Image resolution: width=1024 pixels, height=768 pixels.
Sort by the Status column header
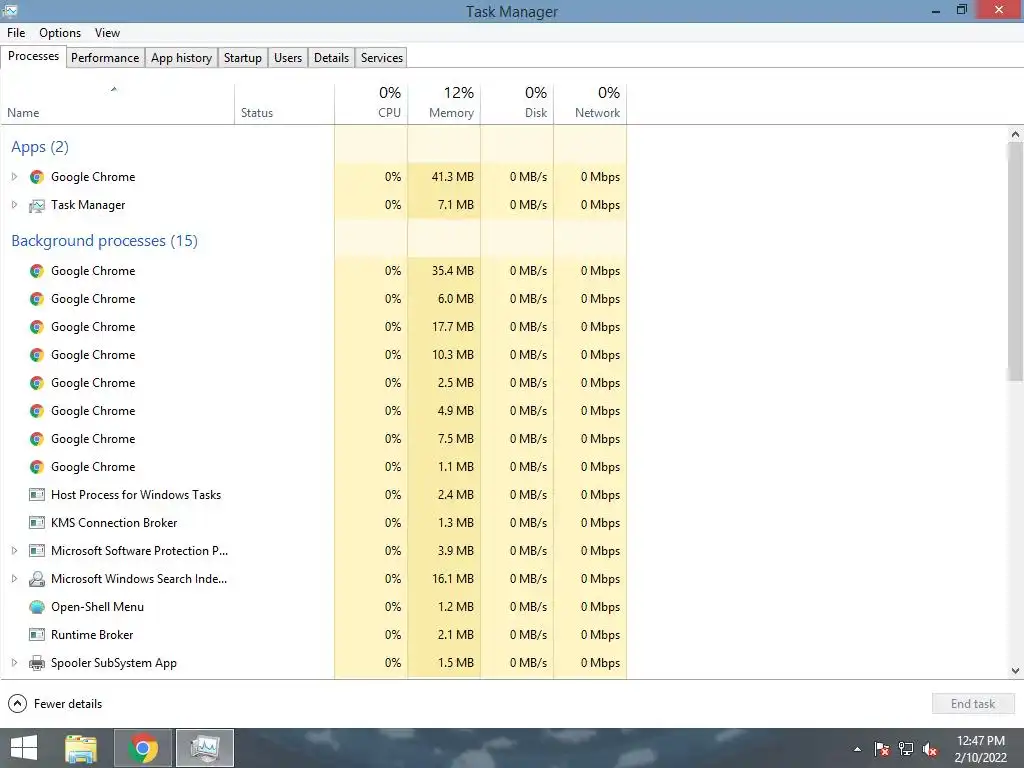284,104
